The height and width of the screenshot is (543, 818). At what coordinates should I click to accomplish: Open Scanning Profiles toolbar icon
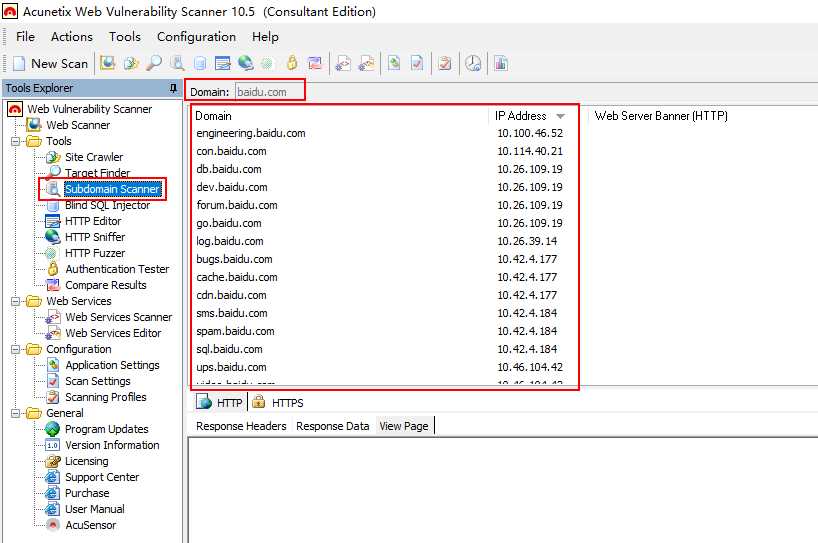point(445,63)
